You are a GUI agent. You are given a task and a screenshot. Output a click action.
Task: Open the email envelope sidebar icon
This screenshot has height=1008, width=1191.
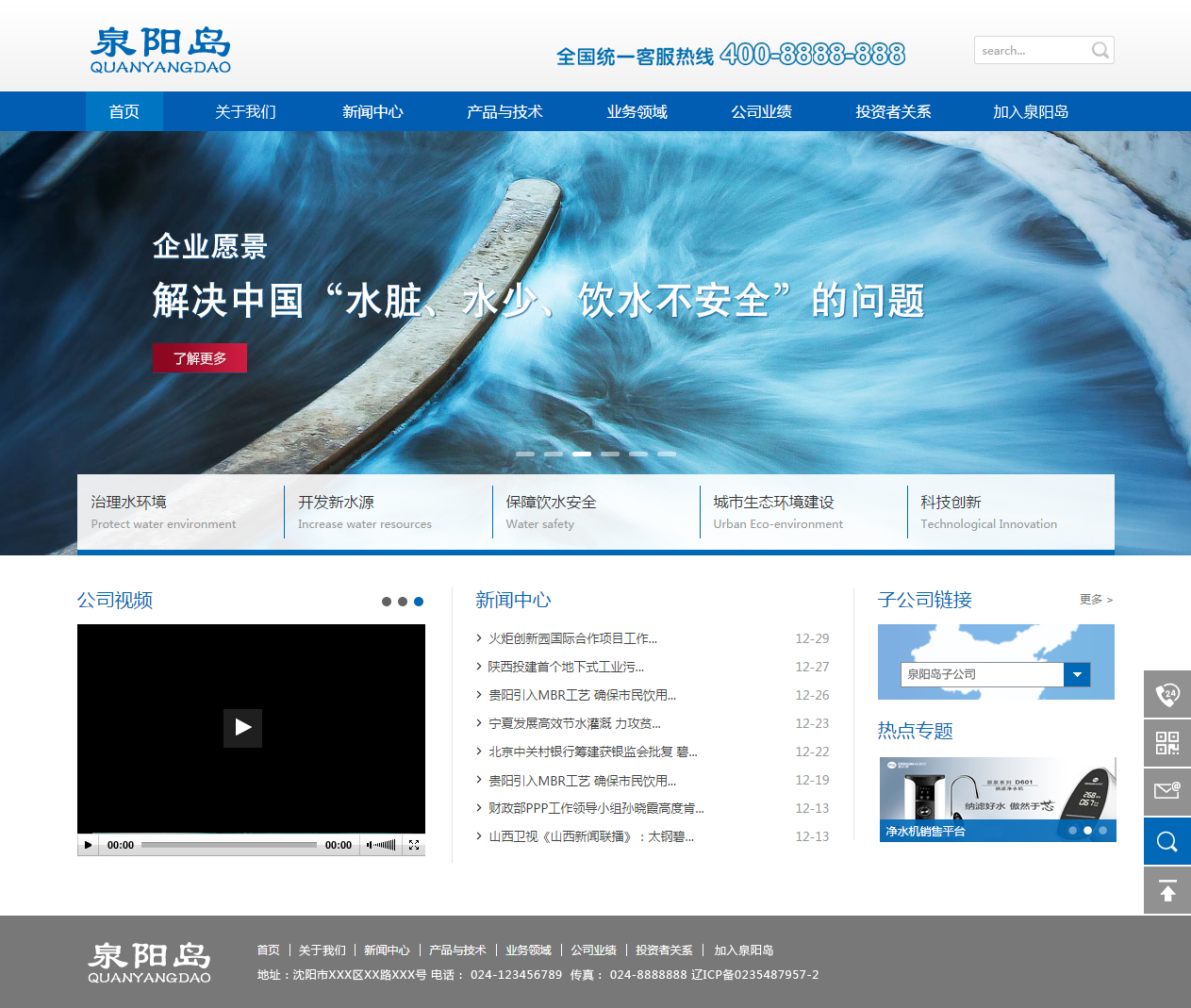tap(1167, 791)
